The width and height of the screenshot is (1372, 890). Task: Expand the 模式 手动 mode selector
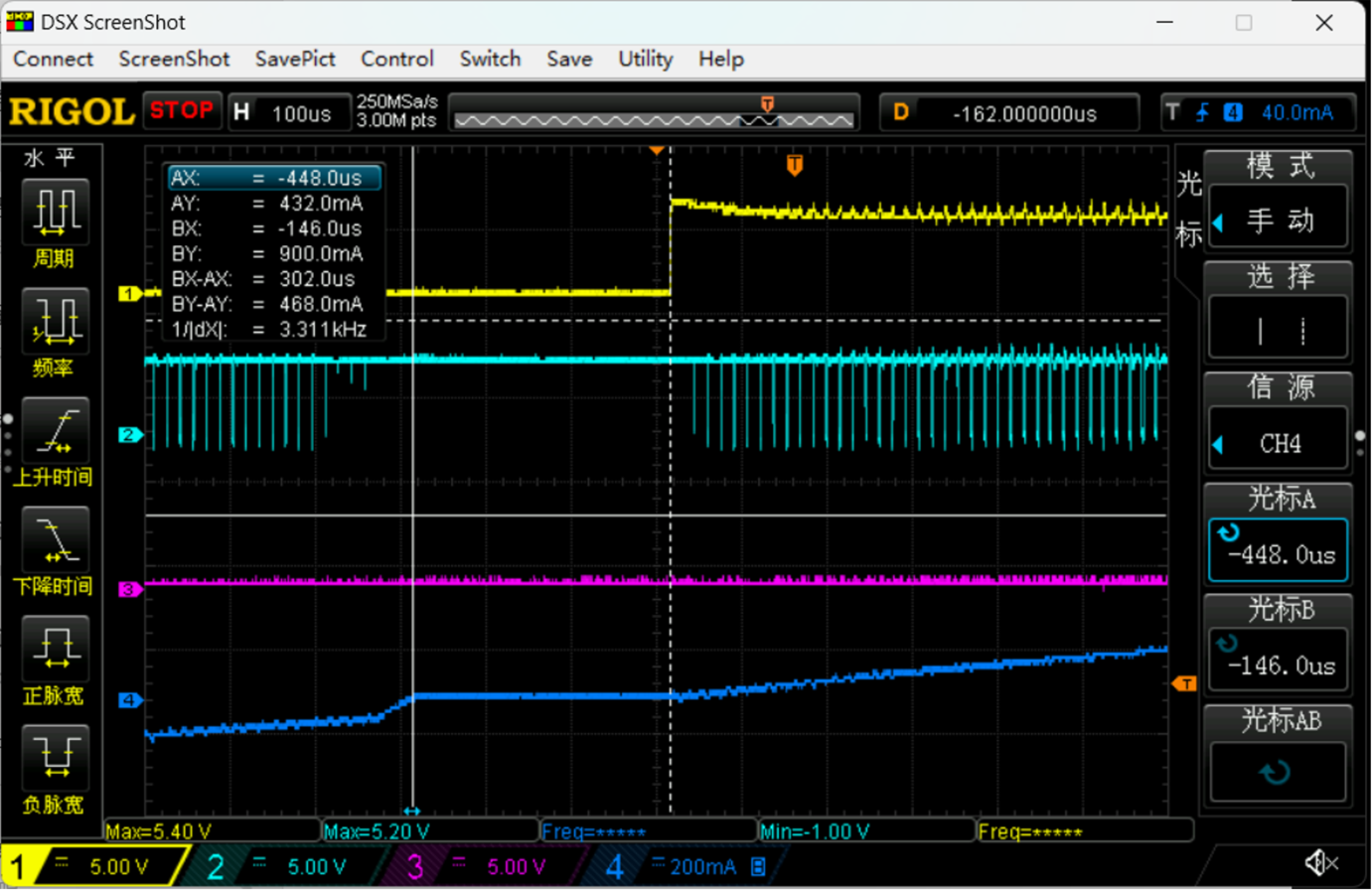[x=1277, y=219]
